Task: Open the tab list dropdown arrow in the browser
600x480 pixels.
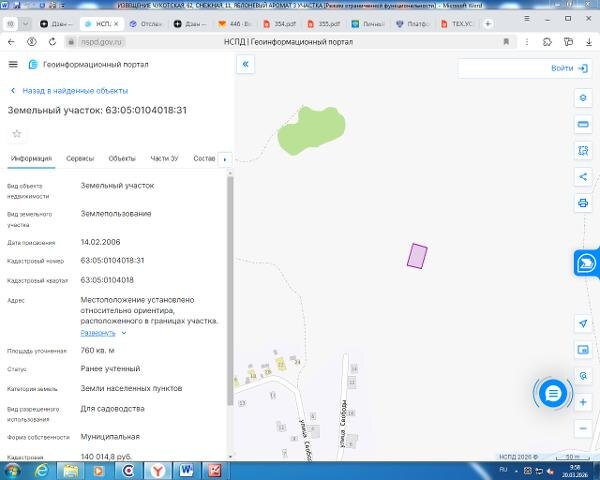Action: (x=26, y=24)
